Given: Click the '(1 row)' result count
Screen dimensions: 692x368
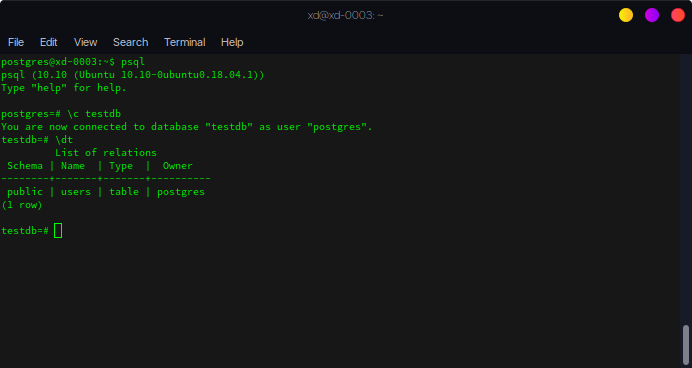Looking at the screenshot, I should click(22, 205).
